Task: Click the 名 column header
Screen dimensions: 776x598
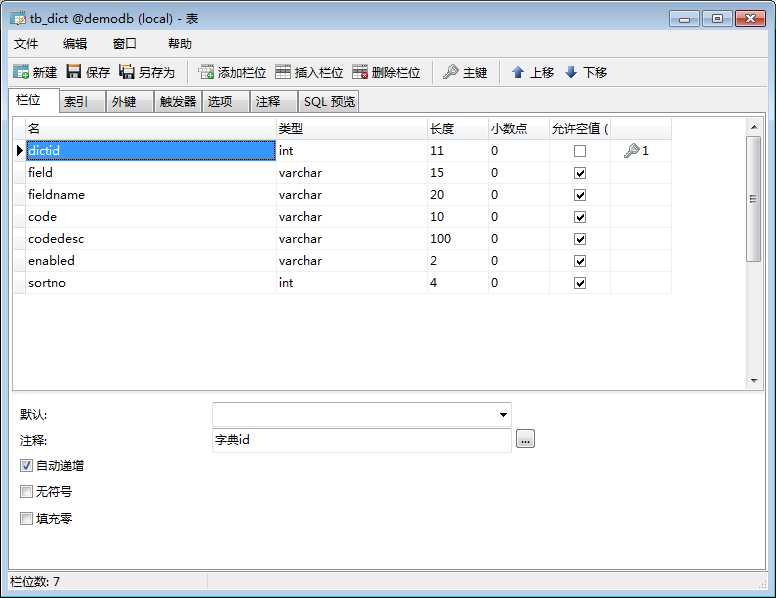Action: [x=150, y=129]
